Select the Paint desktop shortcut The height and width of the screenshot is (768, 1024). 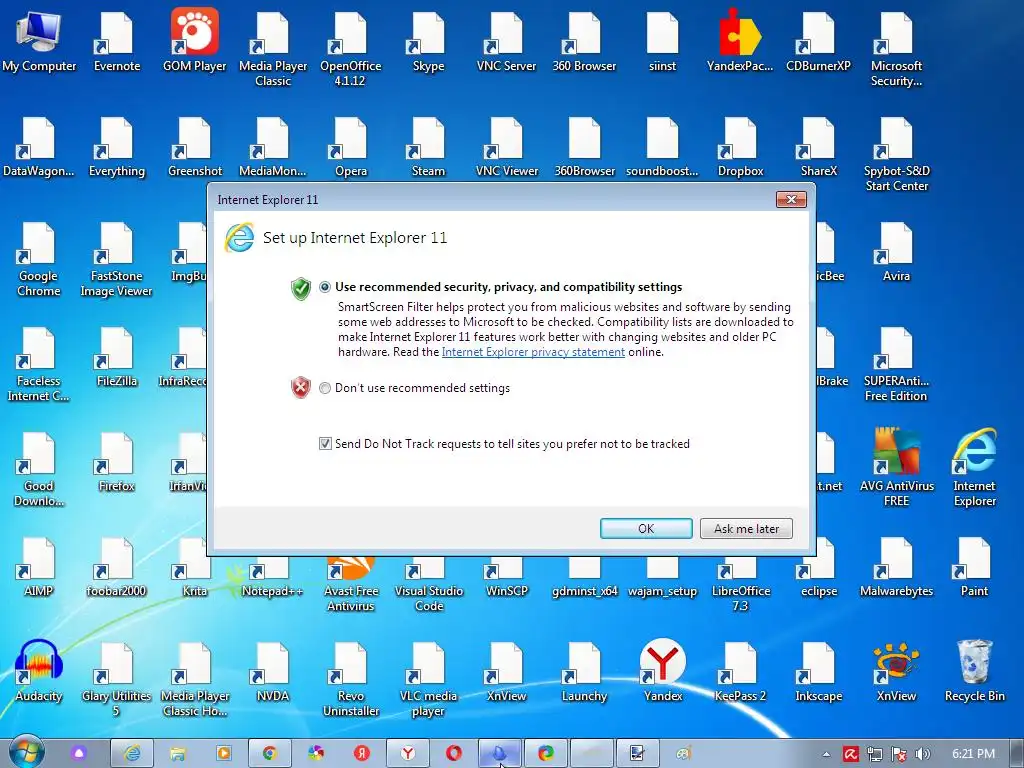(974, 567)
